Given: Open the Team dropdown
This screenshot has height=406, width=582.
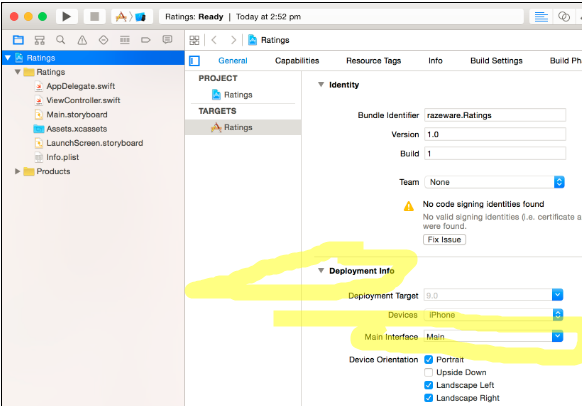Looking at the screenshot, I should [x=495, y=182].
